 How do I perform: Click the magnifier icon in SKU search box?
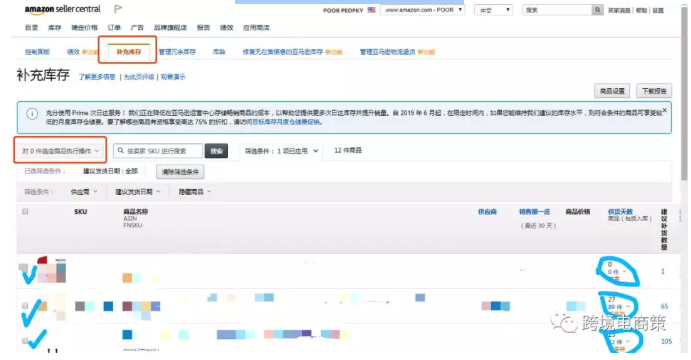tap(121, 151)
